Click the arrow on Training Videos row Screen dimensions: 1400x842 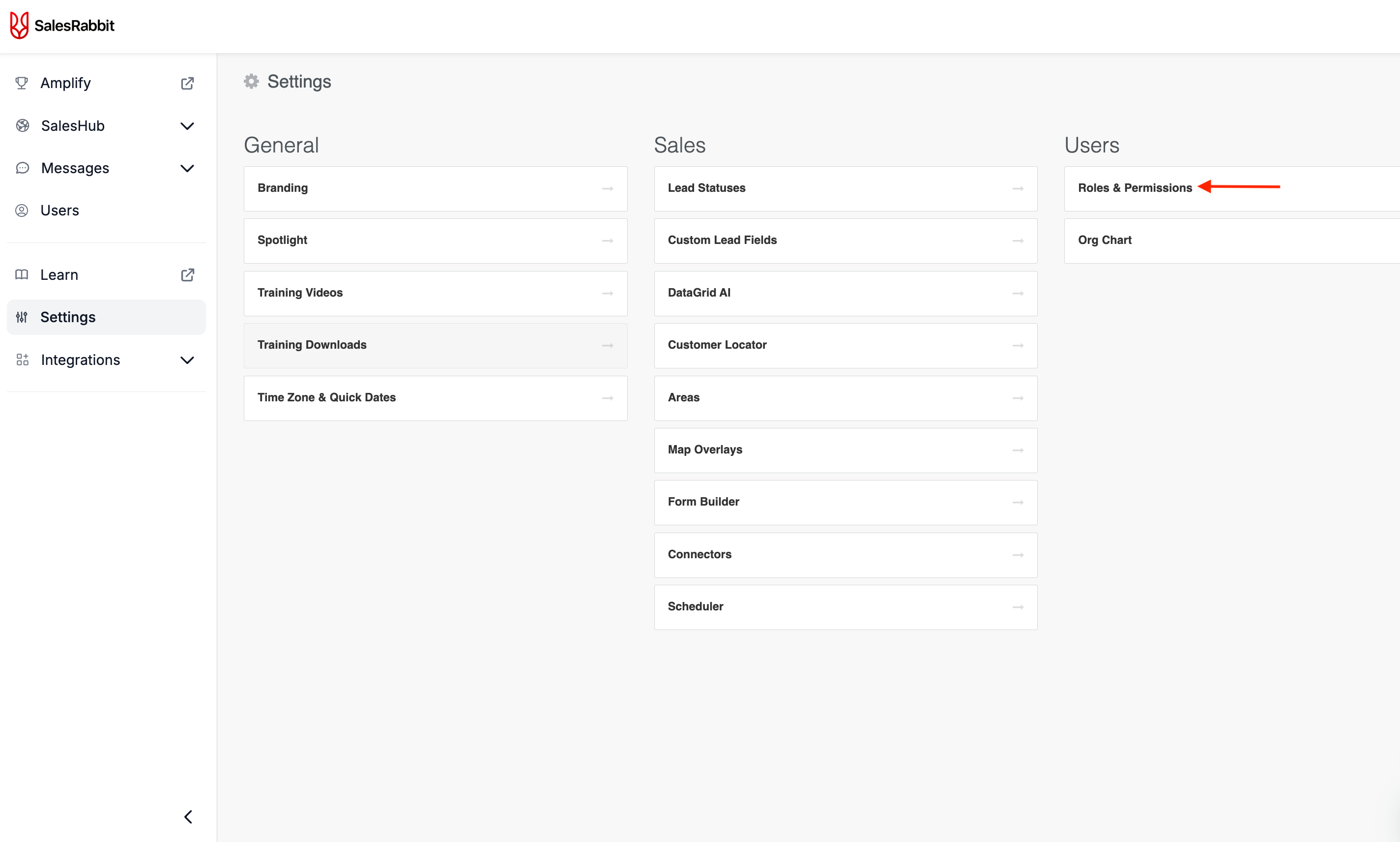tap(607, 293)
